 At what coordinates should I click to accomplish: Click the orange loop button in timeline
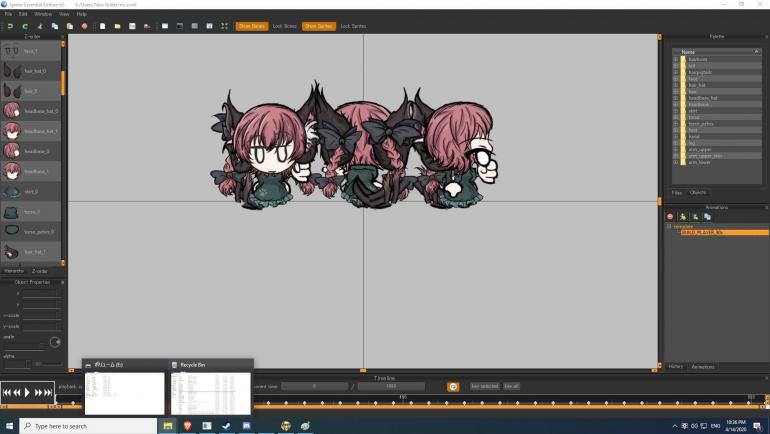453,386
